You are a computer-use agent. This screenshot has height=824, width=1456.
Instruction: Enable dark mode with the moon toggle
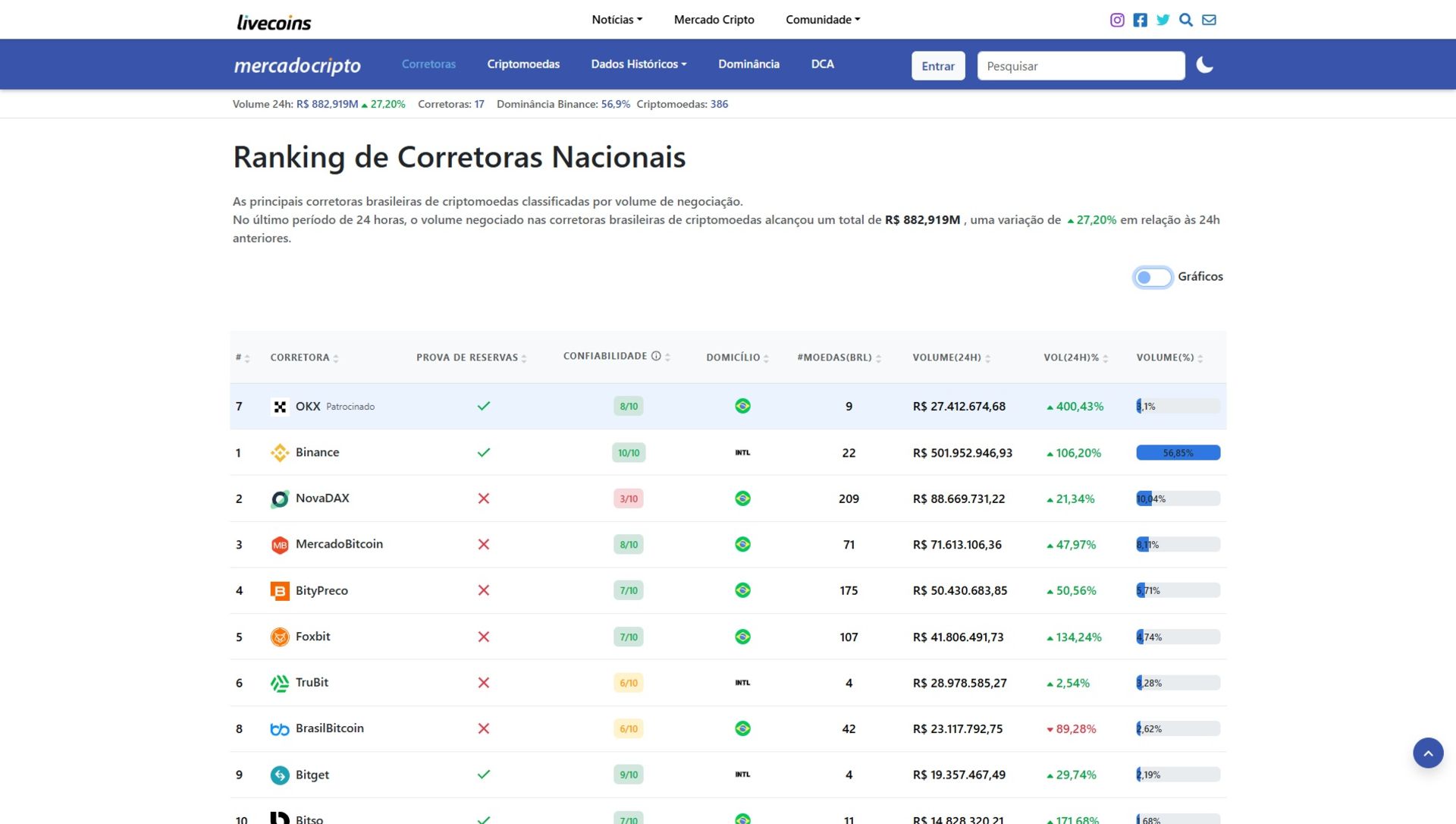tap(1205, 65)
